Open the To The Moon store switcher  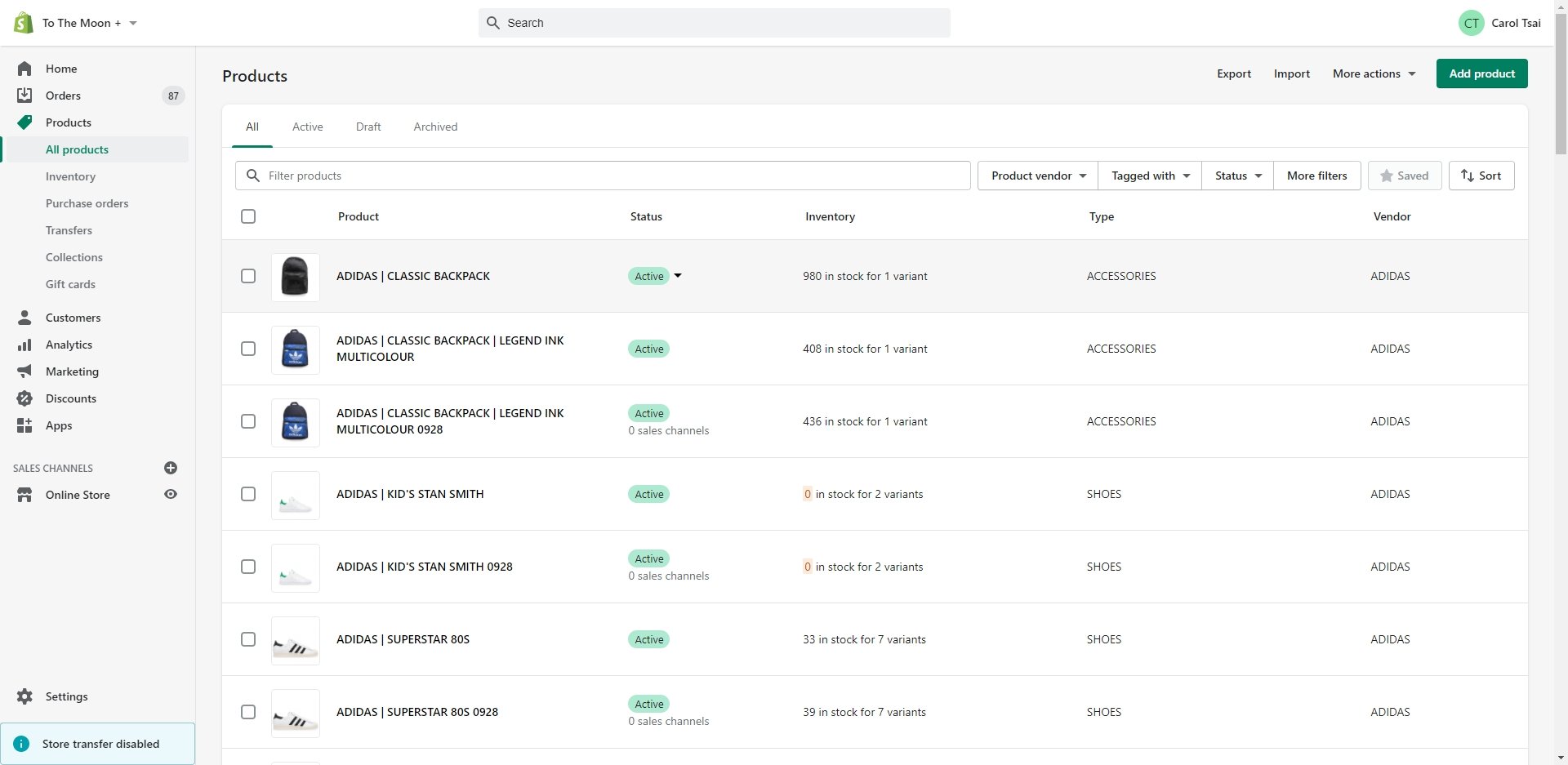coord(89,23)
